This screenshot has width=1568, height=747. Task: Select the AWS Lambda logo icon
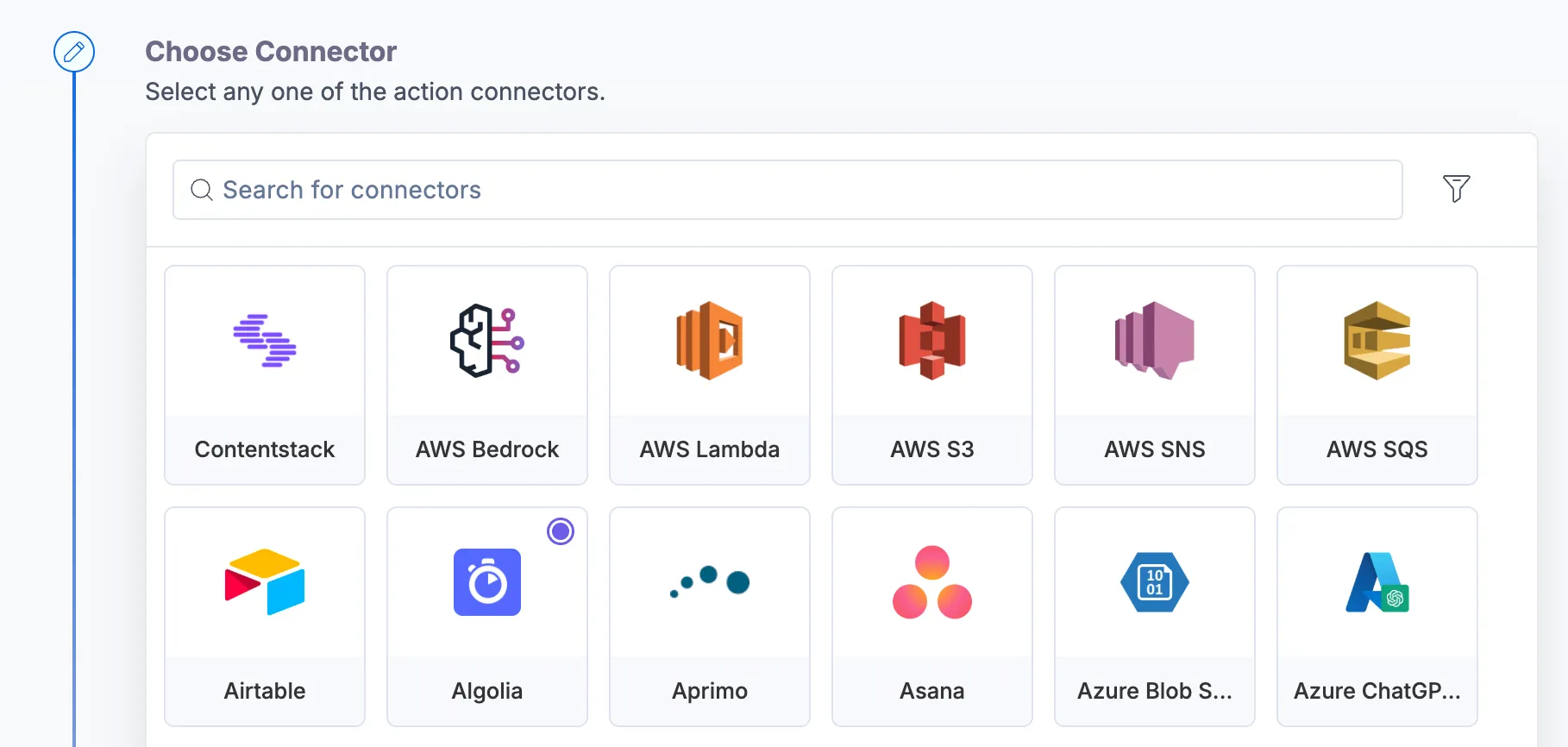point(710,341)
